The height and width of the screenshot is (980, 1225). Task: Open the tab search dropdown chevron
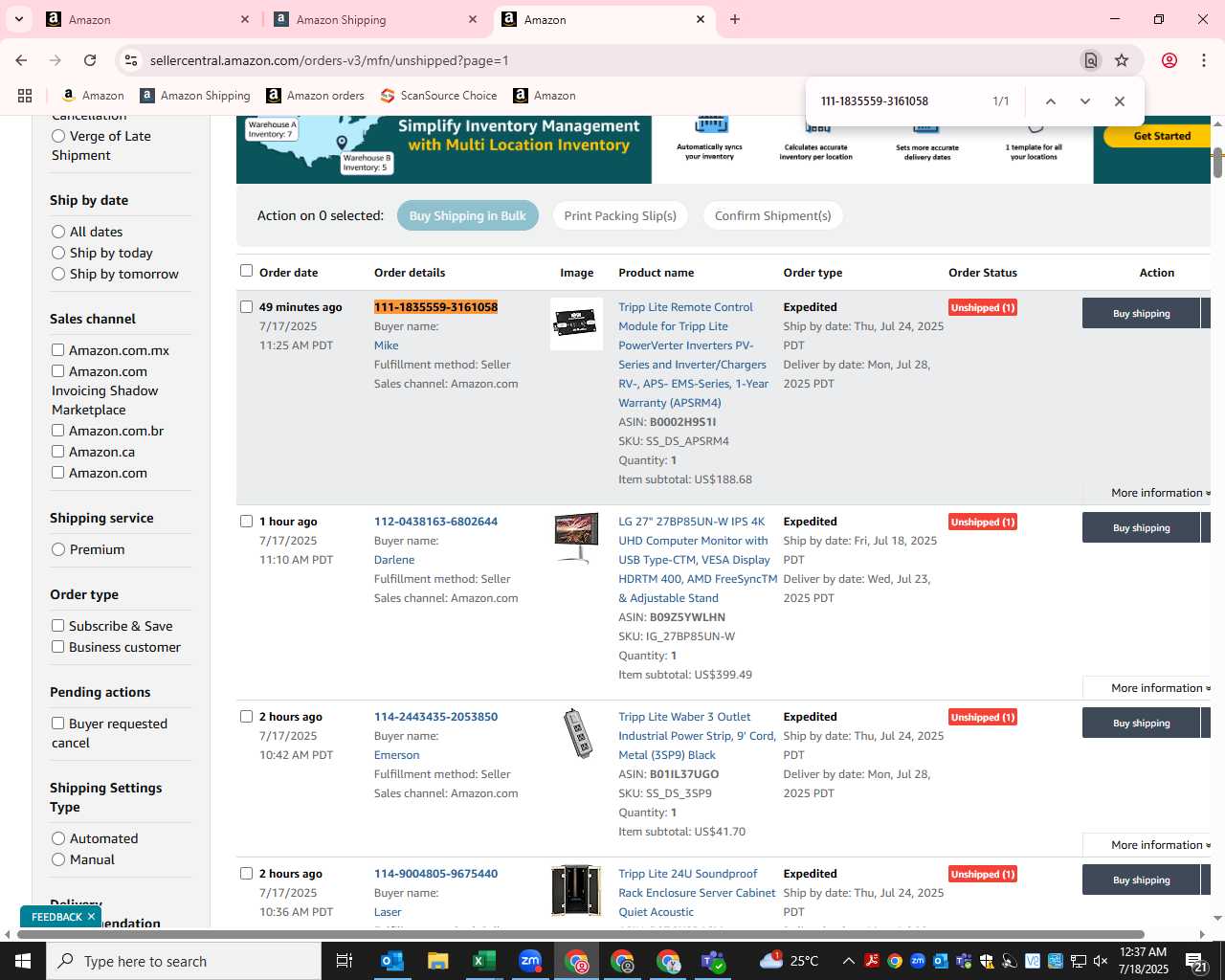tap(18, 19)
